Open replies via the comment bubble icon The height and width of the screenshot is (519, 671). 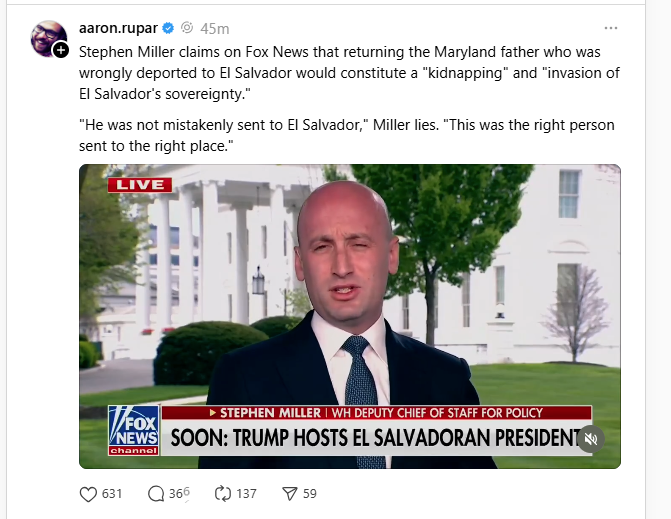pyautogui.click(x=156, y=494)
